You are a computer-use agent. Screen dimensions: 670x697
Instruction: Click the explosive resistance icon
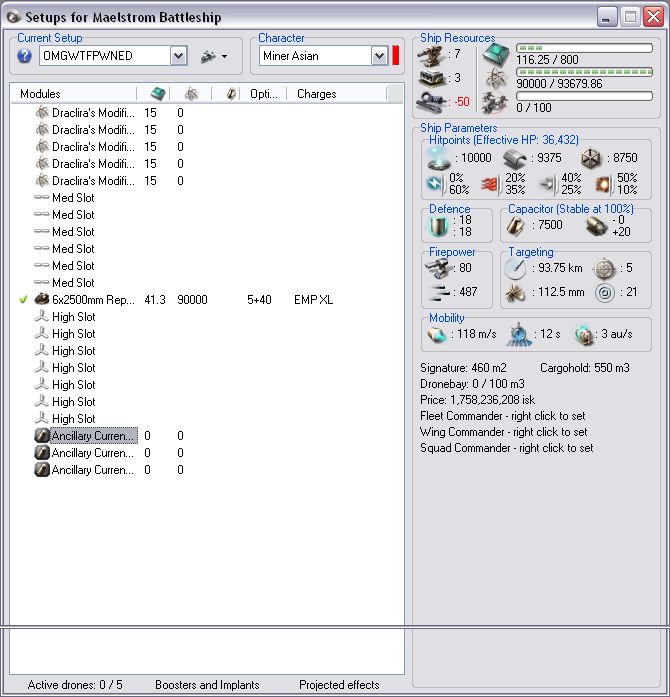pyautogui.click(x=603, y=184)
